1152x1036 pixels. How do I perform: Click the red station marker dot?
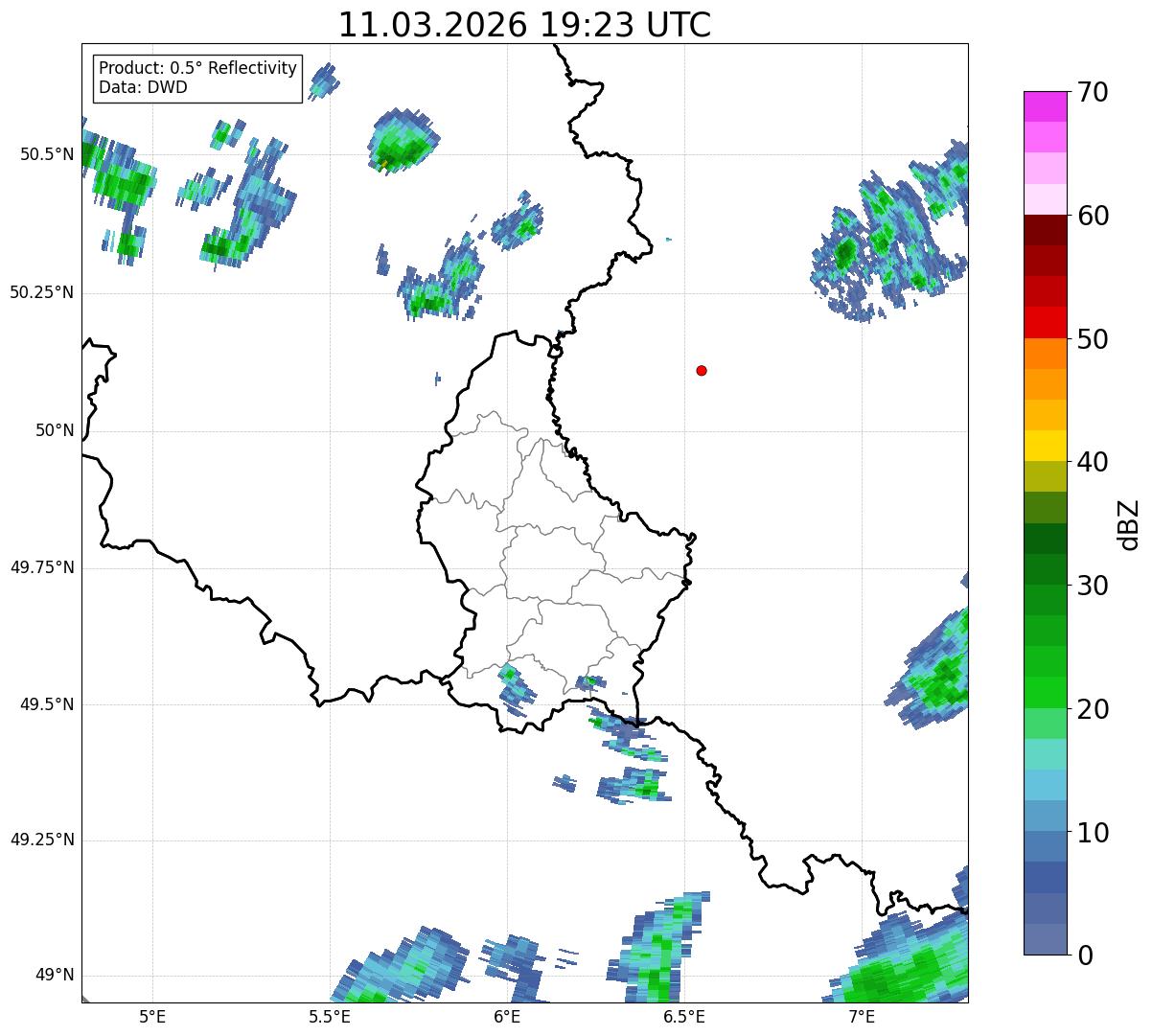(702, 370)
